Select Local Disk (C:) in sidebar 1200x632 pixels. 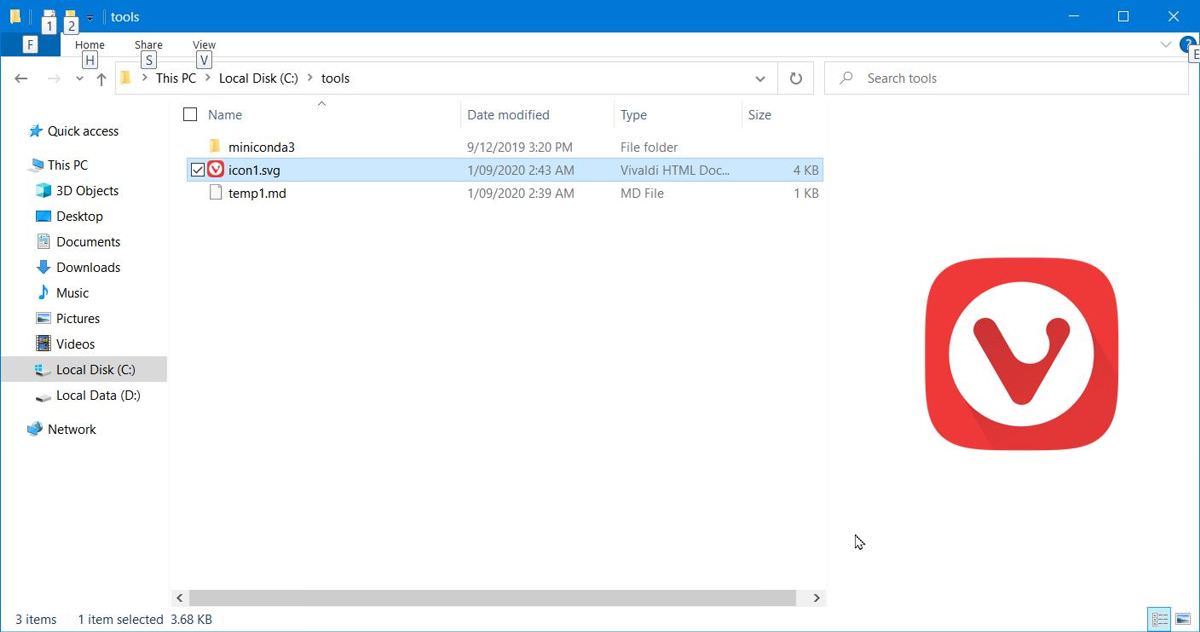pyautogui.click(x=95, y=370)
